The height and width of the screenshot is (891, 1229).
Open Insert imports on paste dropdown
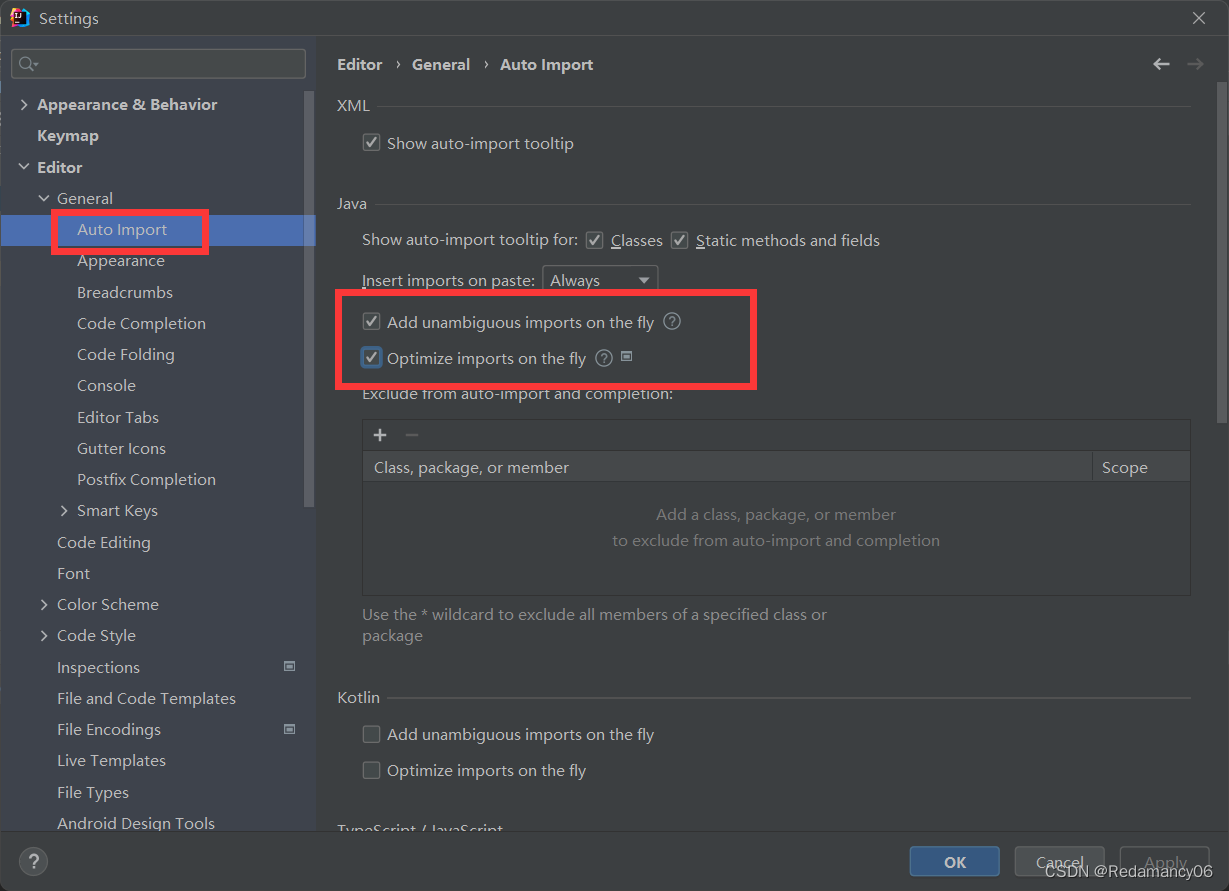(600, 280)
